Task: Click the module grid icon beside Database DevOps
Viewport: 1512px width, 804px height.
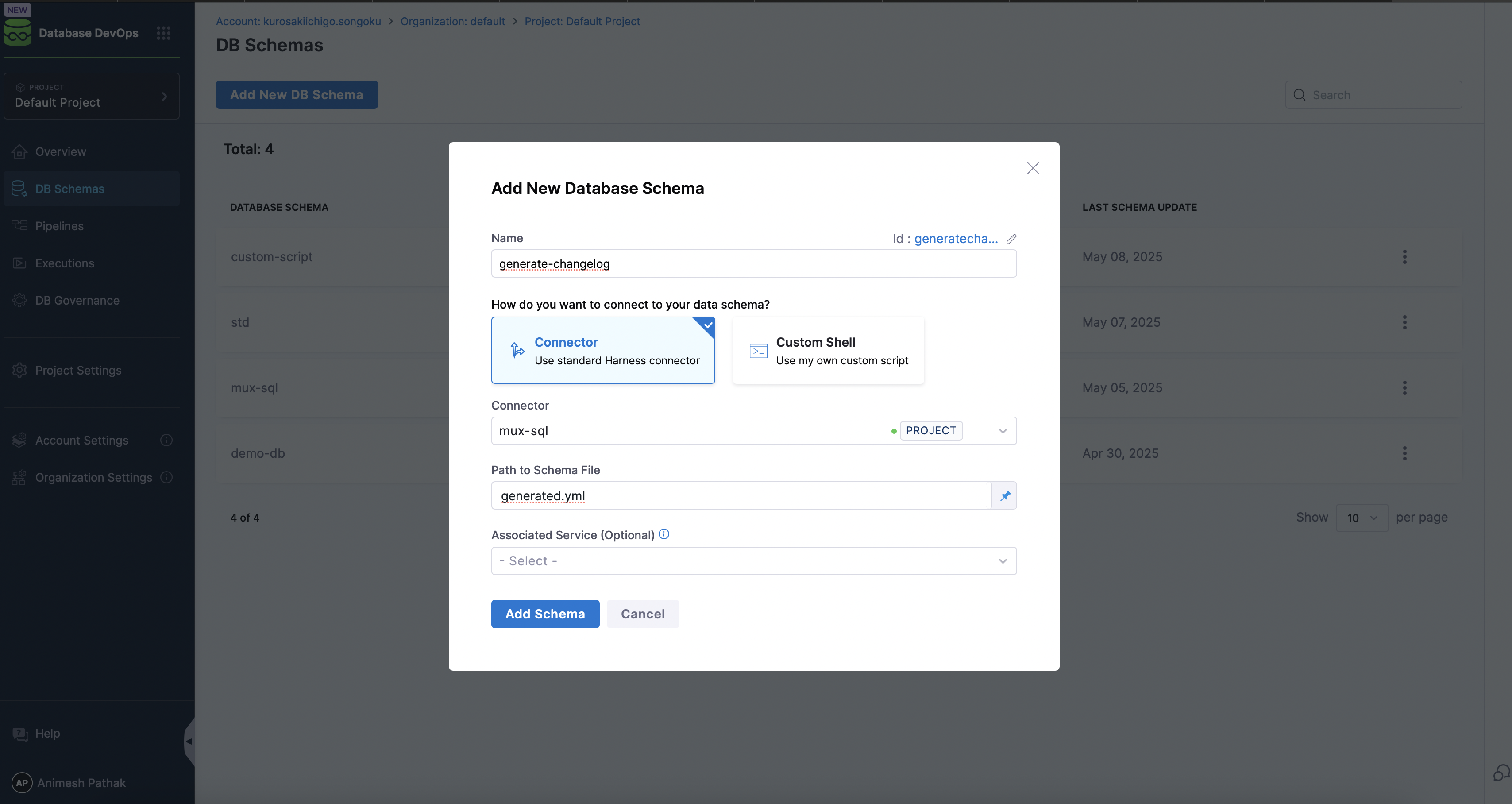Action: [163, 33]
